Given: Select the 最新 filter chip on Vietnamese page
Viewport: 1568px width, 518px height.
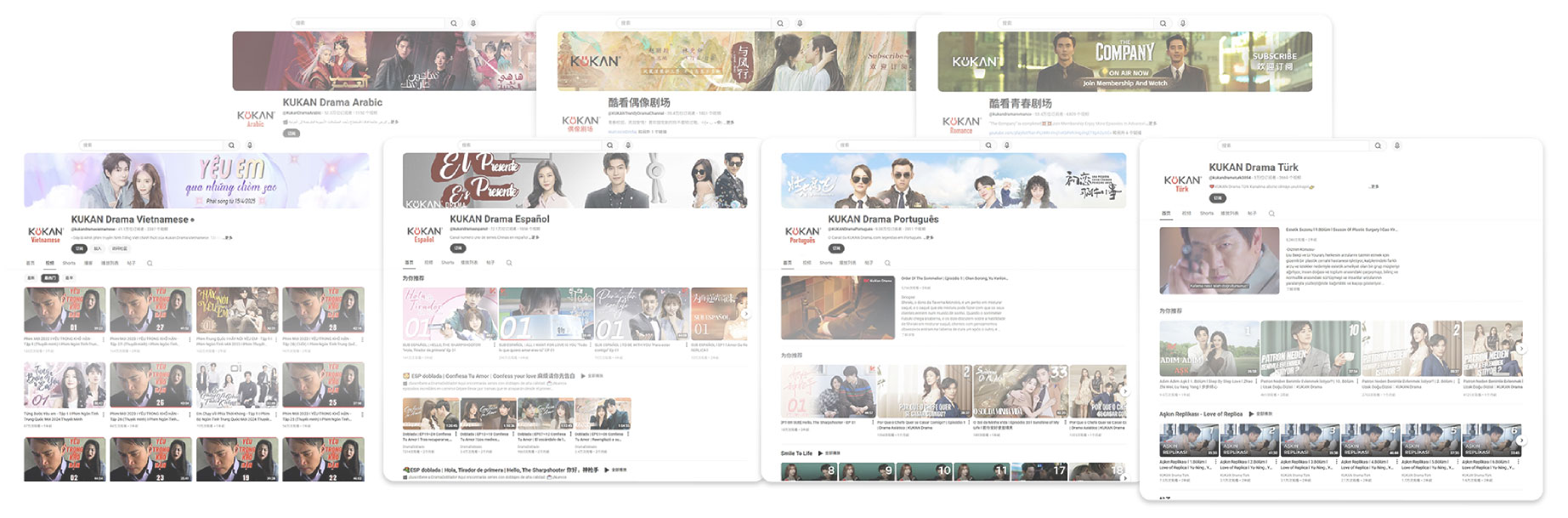Looking at the screenshot, I should (x=31, y=278).
